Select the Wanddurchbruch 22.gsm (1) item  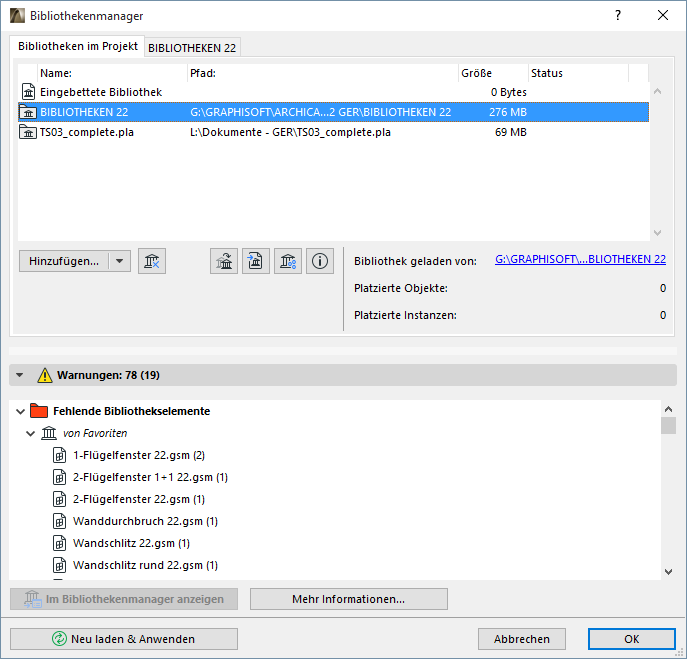click(x=145, y=521)
